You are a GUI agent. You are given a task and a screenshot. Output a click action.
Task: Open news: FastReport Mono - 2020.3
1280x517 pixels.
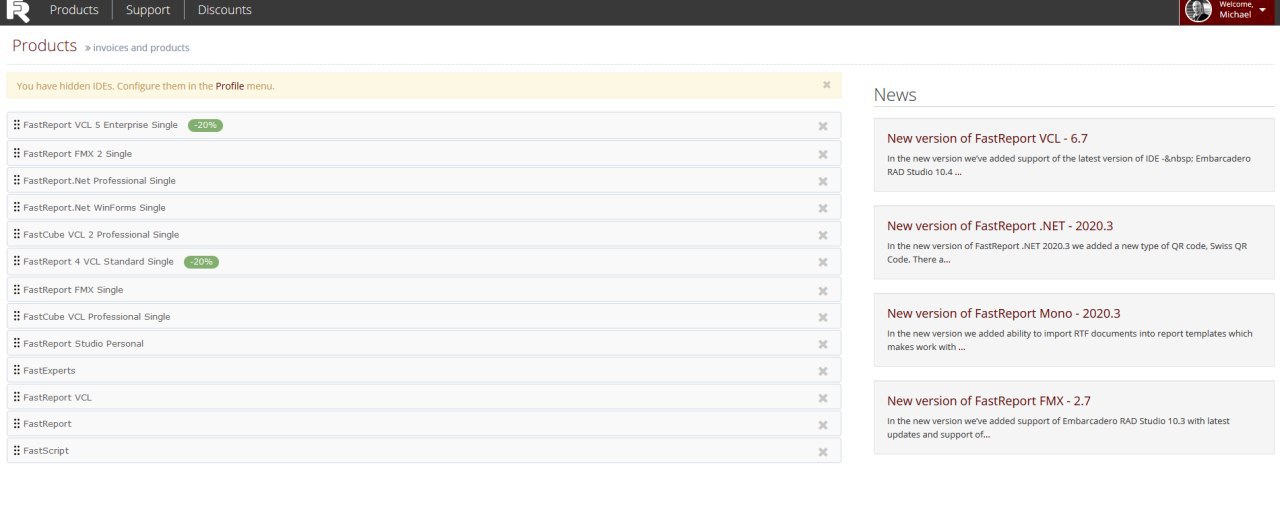pyautogui.click(x=1004, y=313)
